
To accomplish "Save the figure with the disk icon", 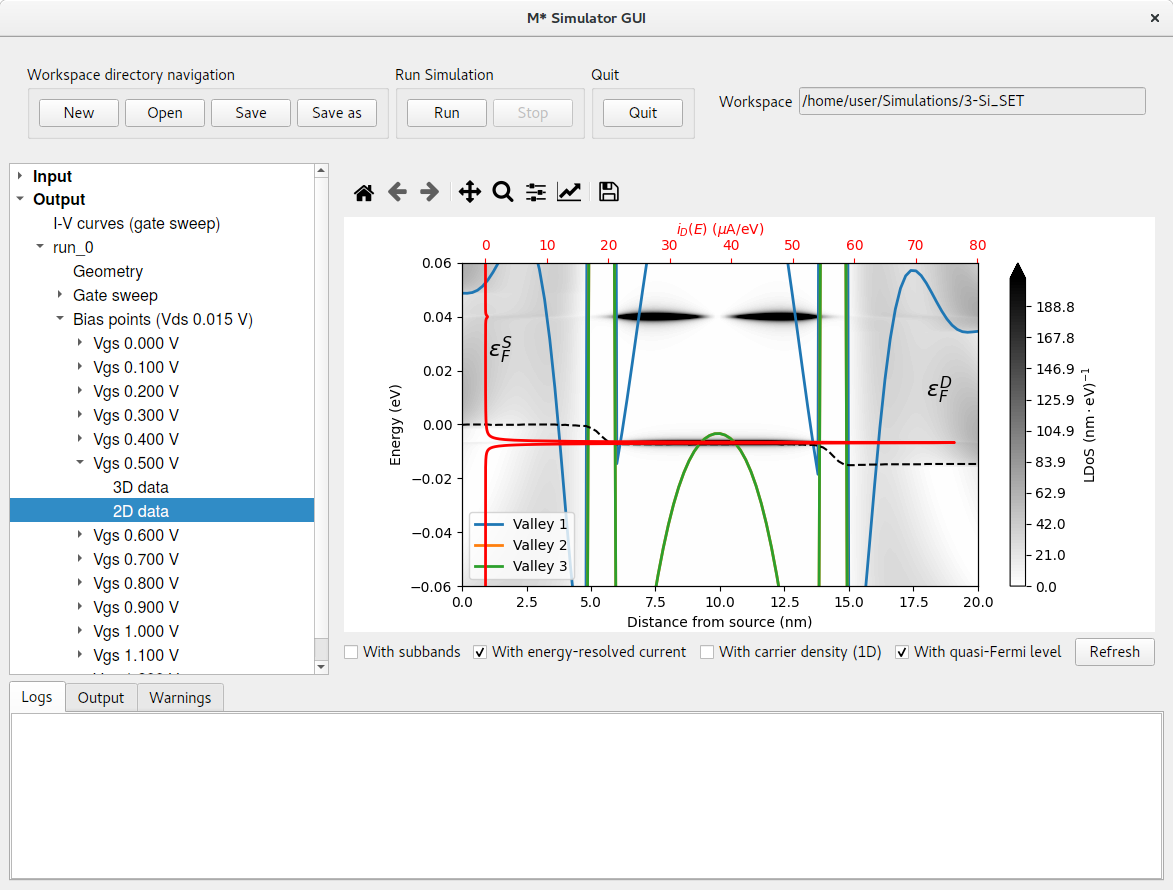I will [608, 191].
